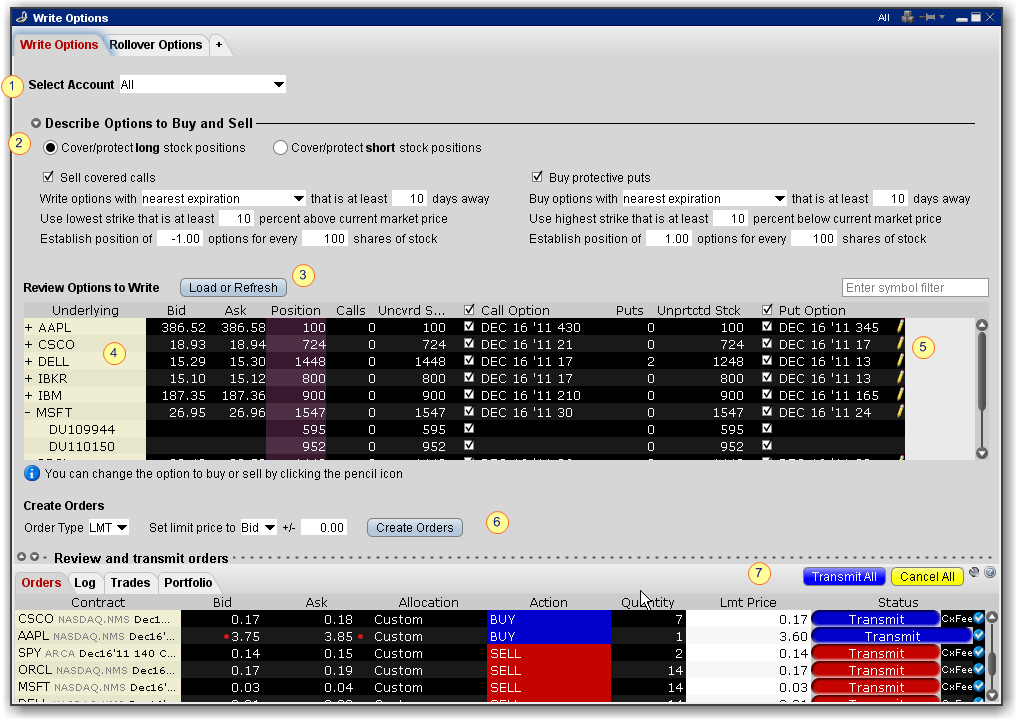Uncheck the Sell covered calls checkbox
This screenshot has width=1016, height=719.
[x=50, y=177]
